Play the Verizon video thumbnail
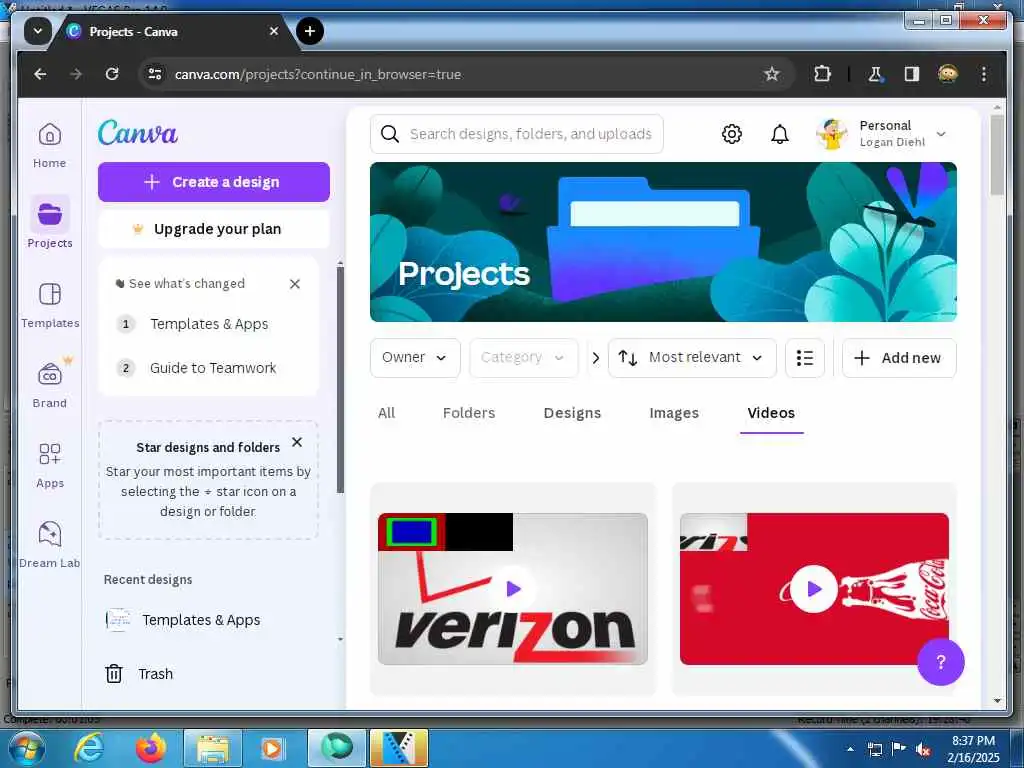 click(513, 588)
